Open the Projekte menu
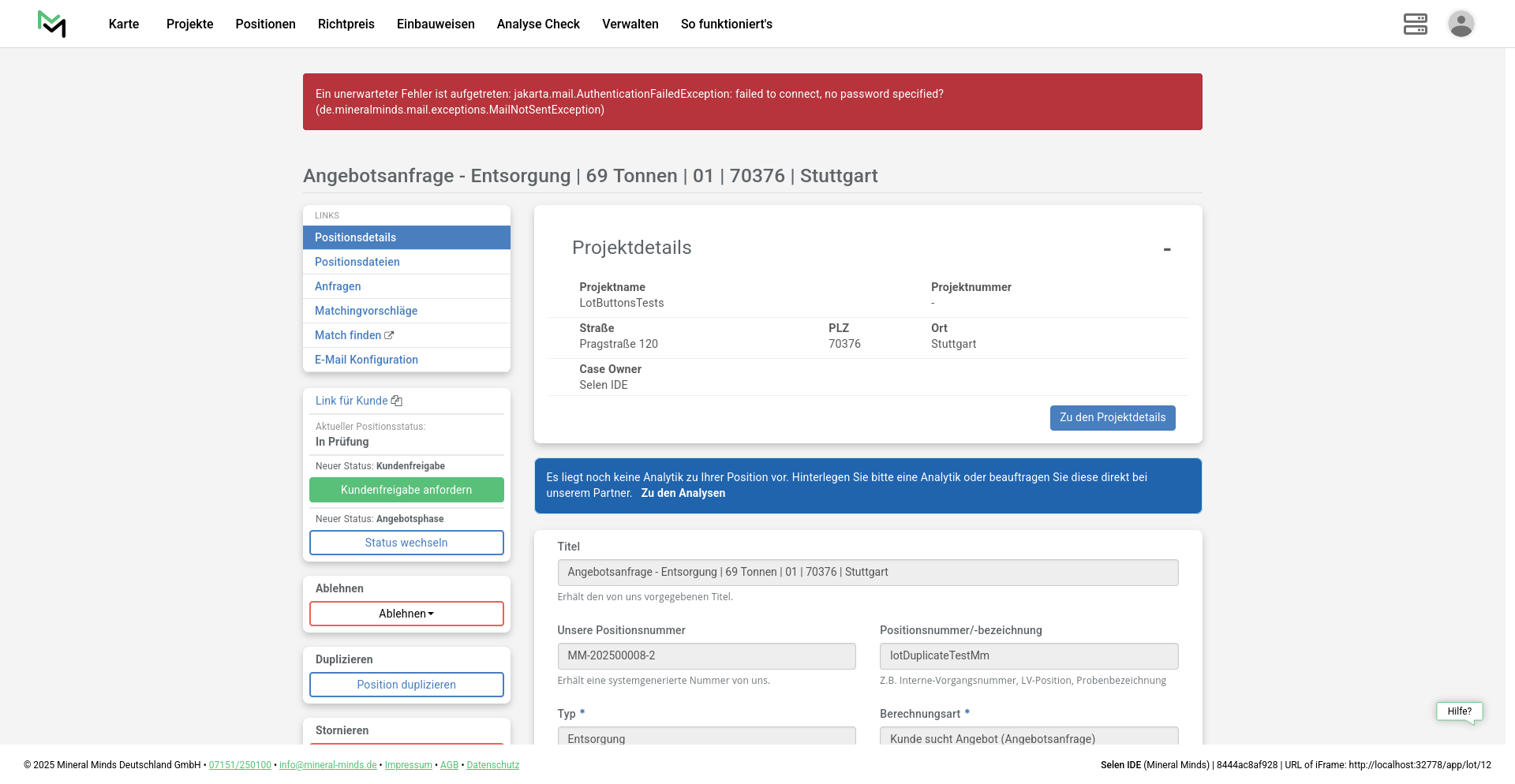Image resolution: width=1515 pixels, height=784 pixels. (189, 24)
